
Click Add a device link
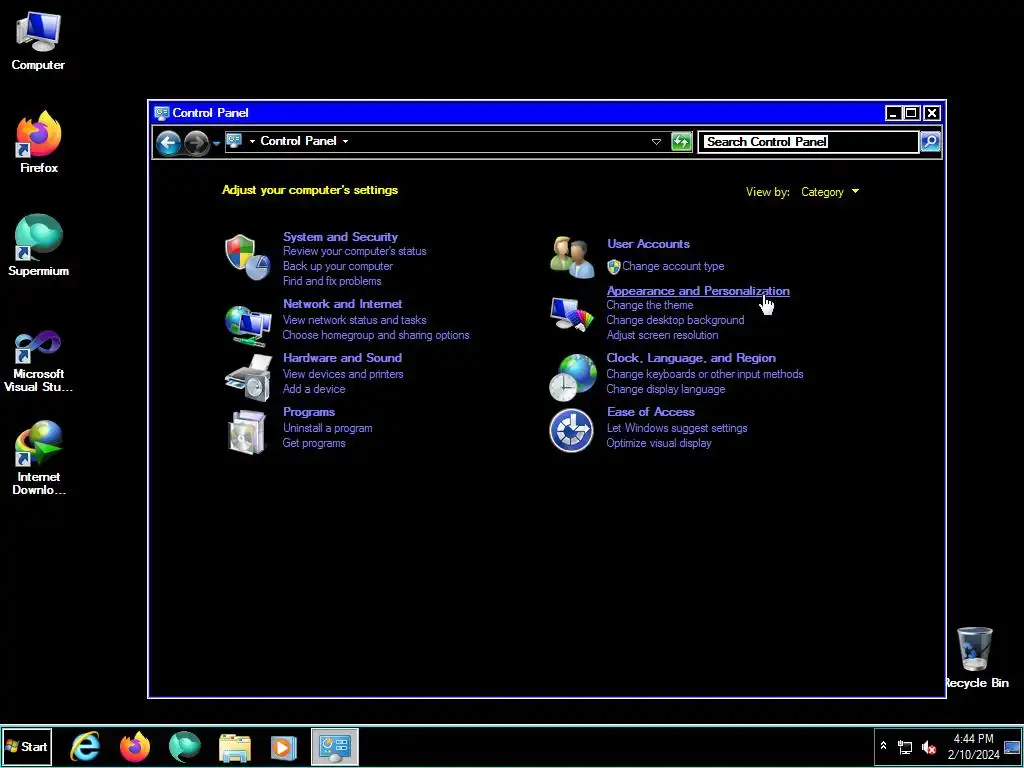pos(314,389)
